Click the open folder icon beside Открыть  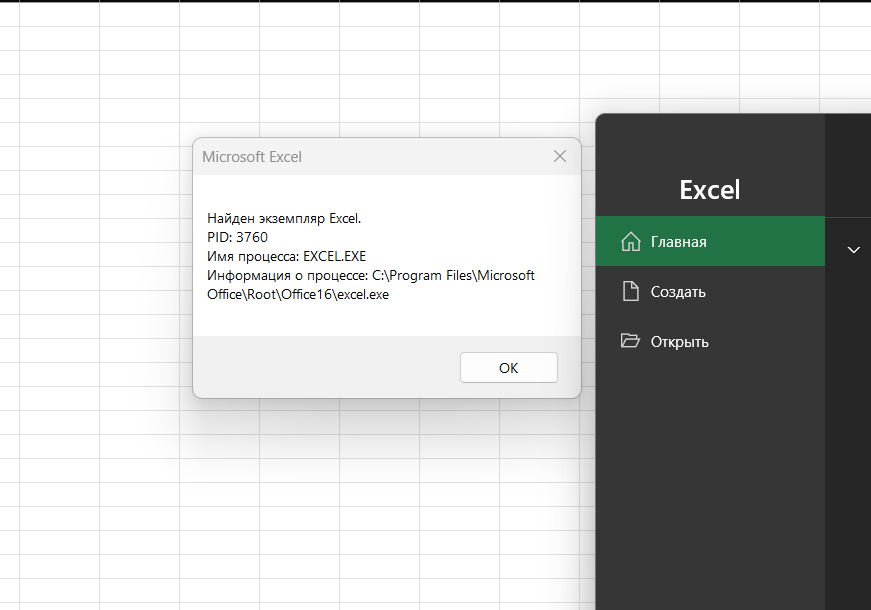[630, 341]
